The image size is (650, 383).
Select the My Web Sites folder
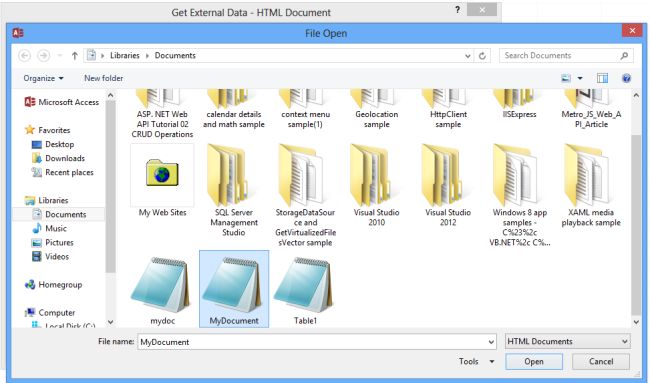pyautogui.click(x=162, y=181)
